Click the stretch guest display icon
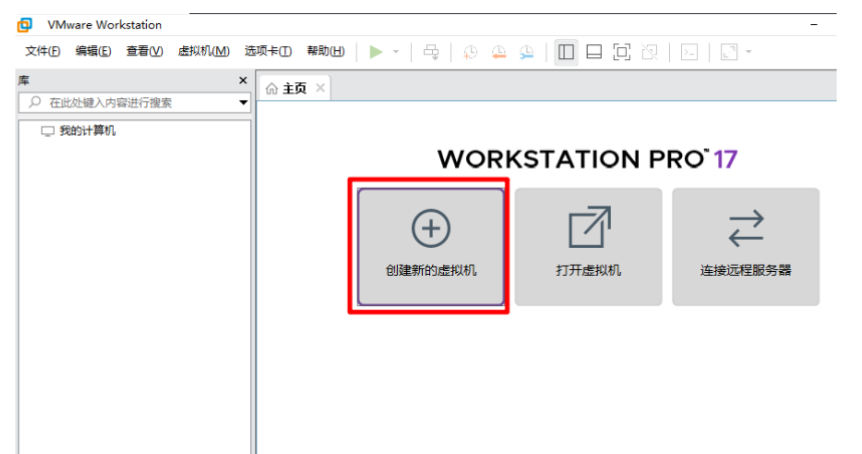The height and width of the screenshot is (454, 862). (x=729, y=52)
